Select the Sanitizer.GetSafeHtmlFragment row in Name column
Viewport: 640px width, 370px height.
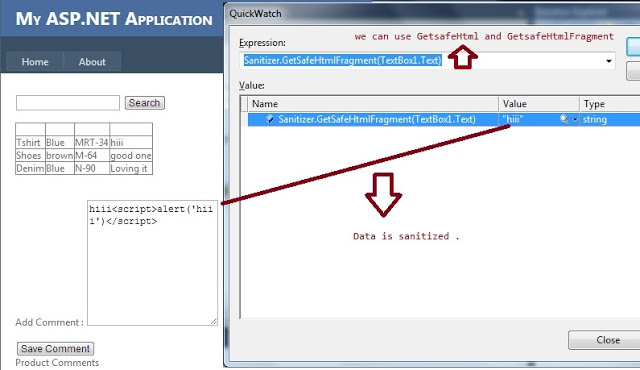tap(373, 120)
